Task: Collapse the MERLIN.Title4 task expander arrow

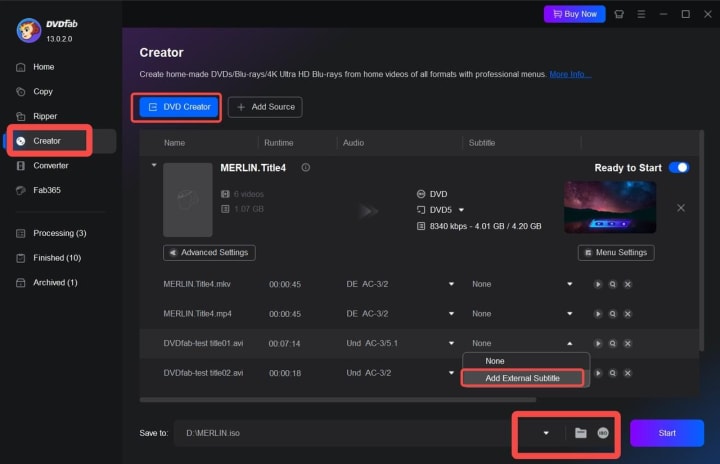Action: coord(154,165)
